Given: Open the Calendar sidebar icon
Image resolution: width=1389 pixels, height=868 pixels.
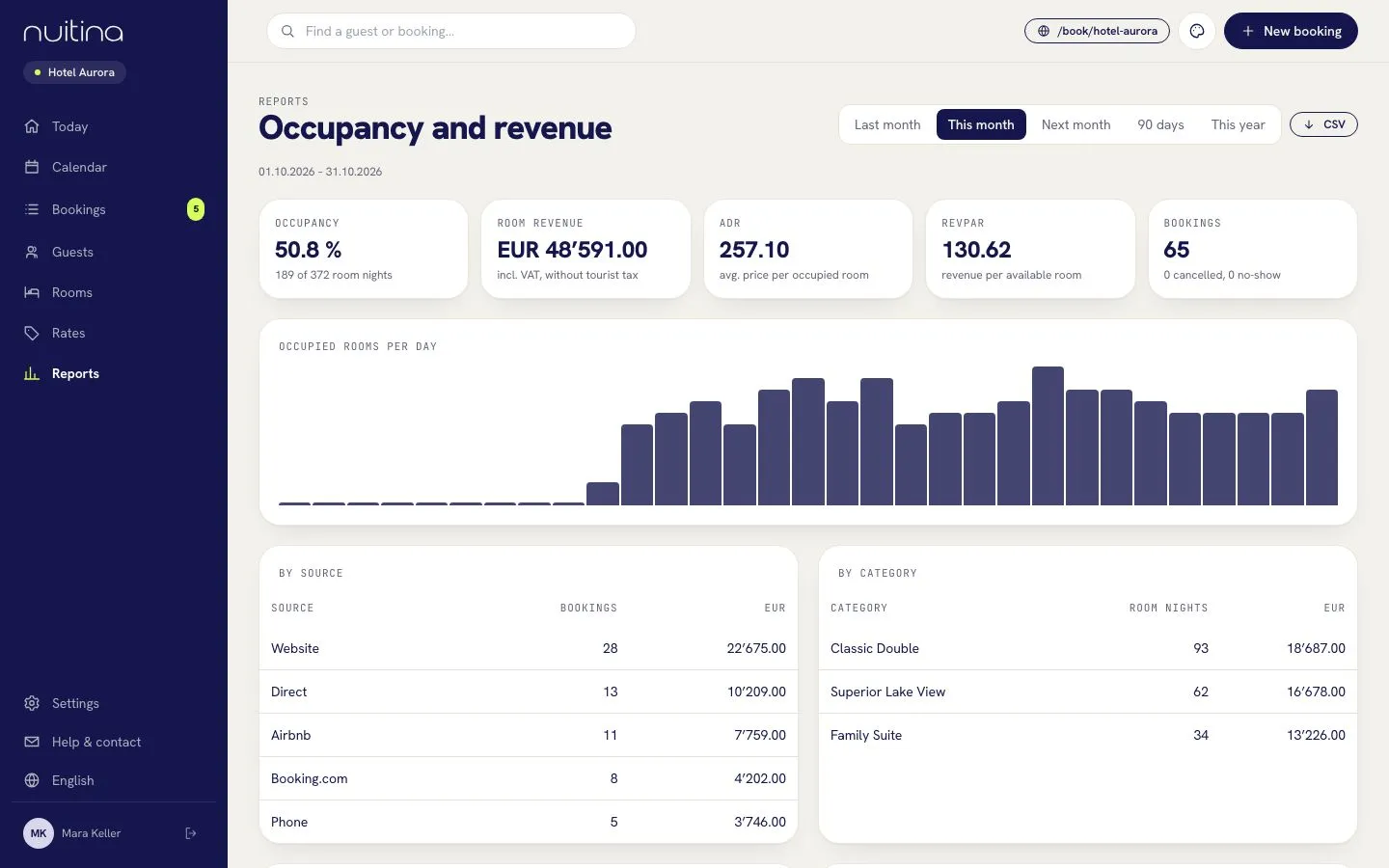Looking at the screenshot, I should click(x=32, y=167).
